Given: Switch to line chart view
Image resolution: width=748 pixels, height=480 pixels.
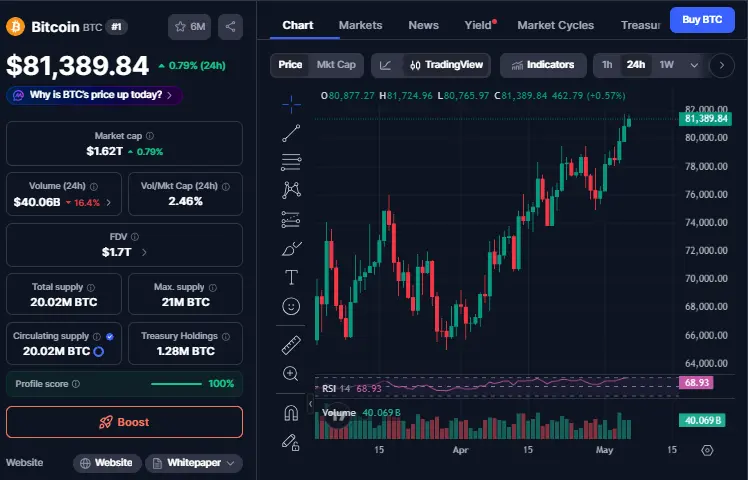Looking at the screenshot, I should [385, 65].
